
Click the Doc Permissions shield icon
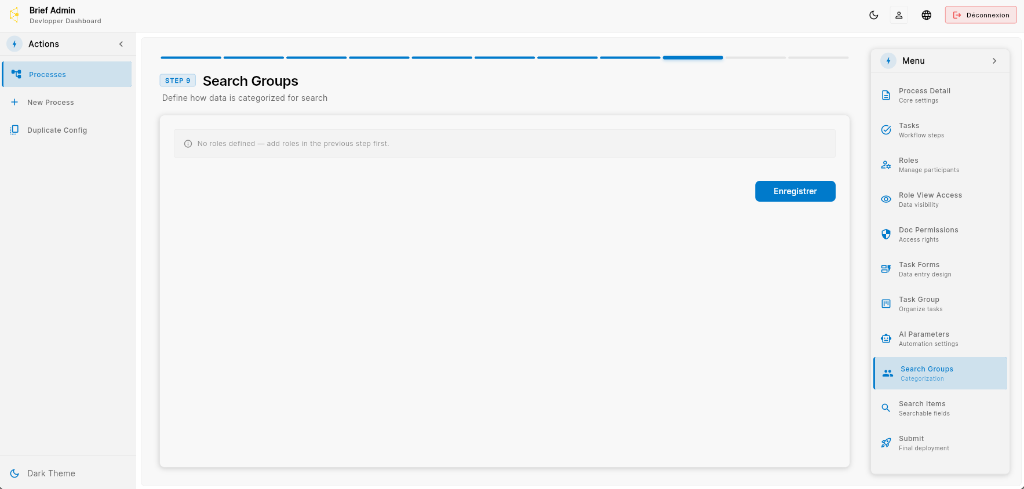[x=886, y=234]
